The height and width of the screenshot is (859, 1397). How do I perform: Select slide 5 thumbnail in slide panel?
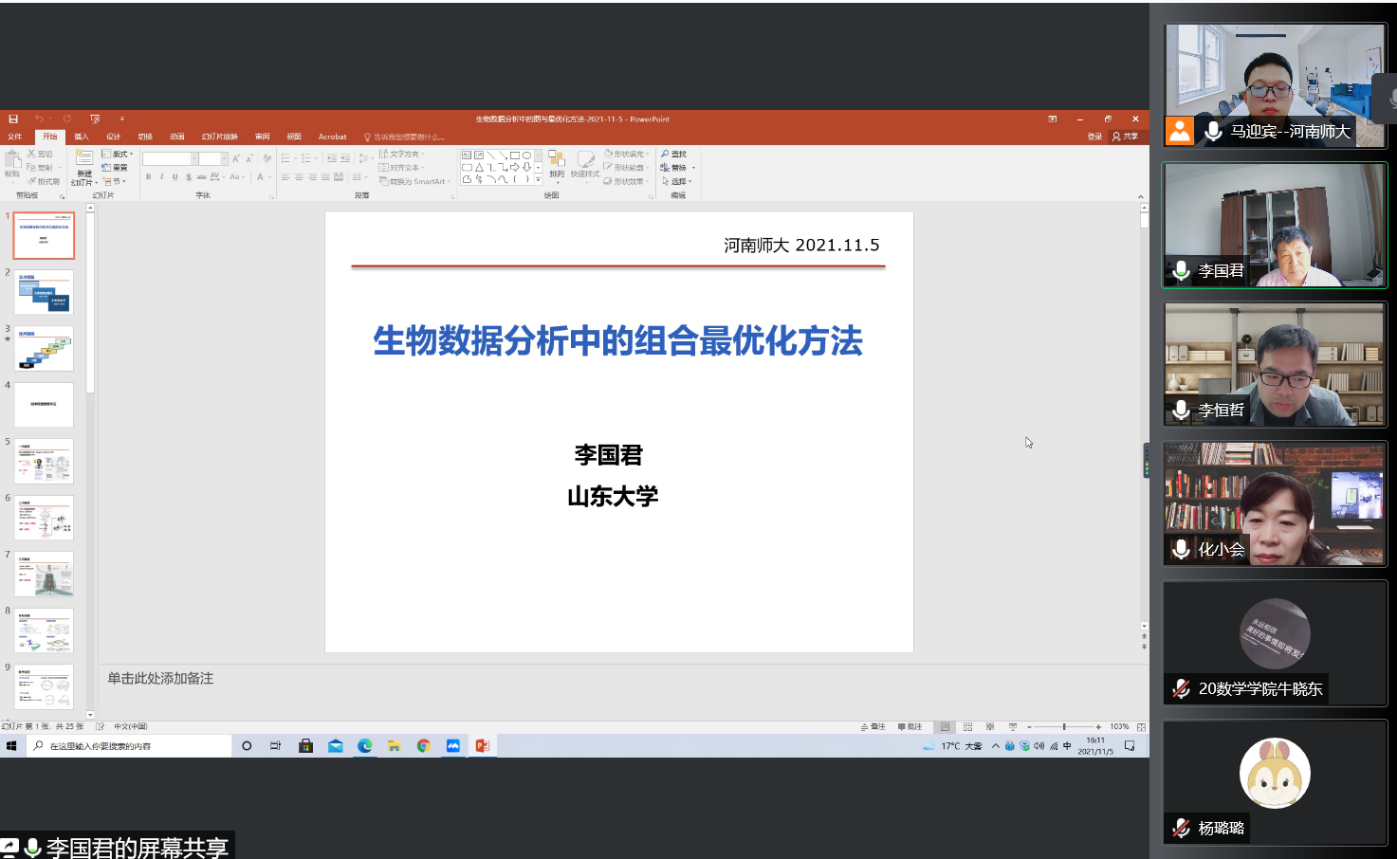tap(43, 461)
